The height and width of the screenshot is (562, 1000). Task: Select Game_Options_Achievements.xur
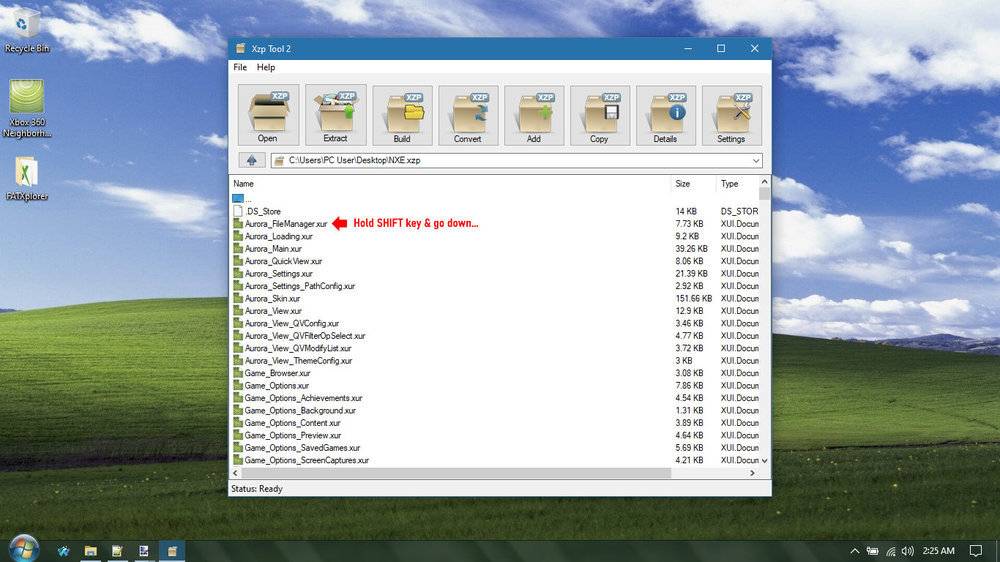(303, 398)
